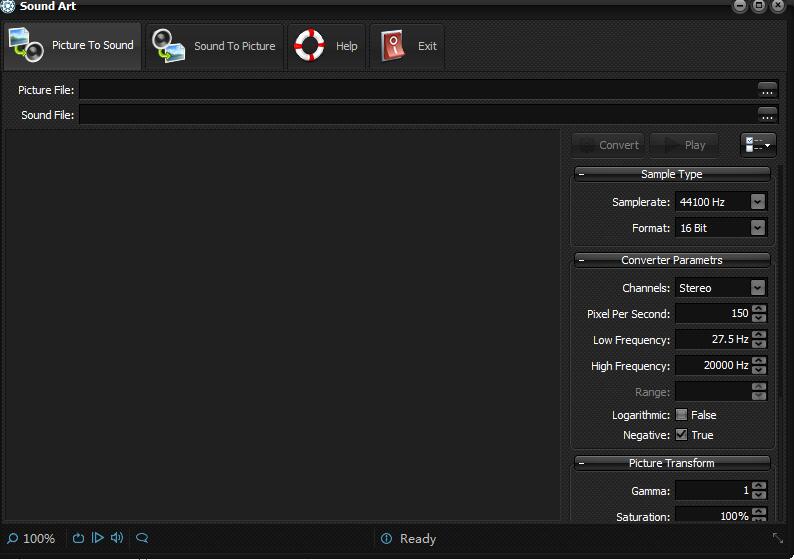Click the zoom magnifier icon in status bar
The width and height of the screenshot is (794, 560).
13,538
